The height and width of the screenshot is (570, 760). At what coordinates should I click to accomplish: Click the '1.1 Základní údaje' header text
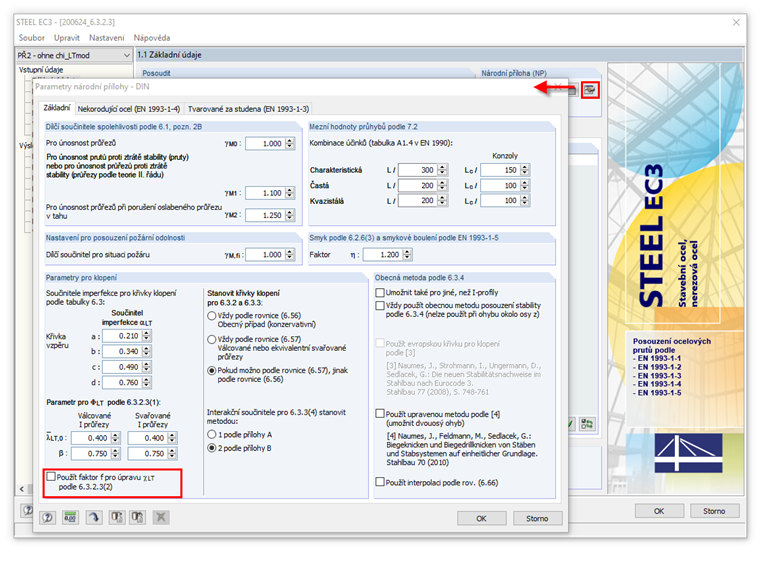(x=169, y=55)
